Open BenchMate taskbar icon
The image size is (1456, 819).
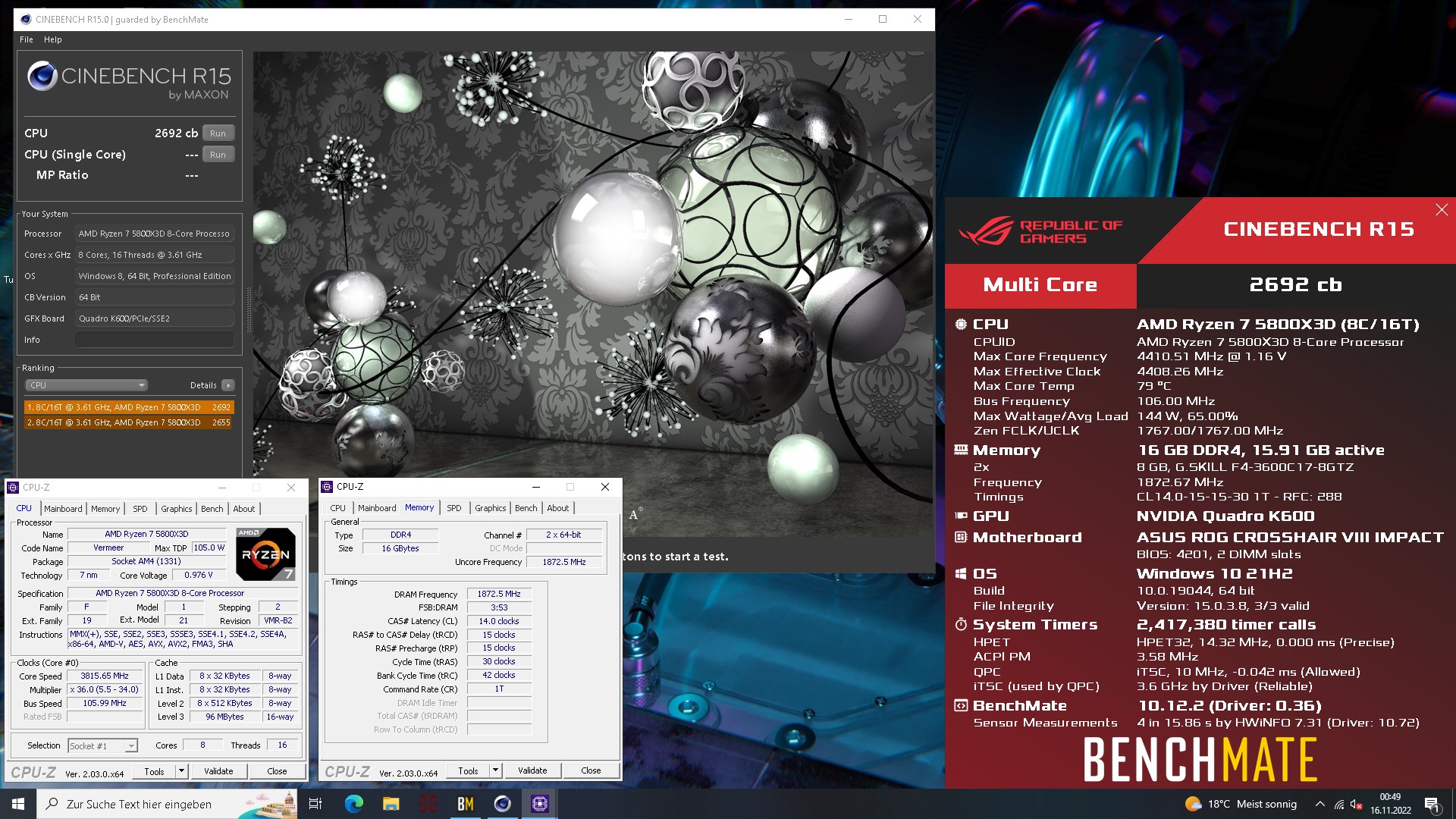[x=465, y=804]
